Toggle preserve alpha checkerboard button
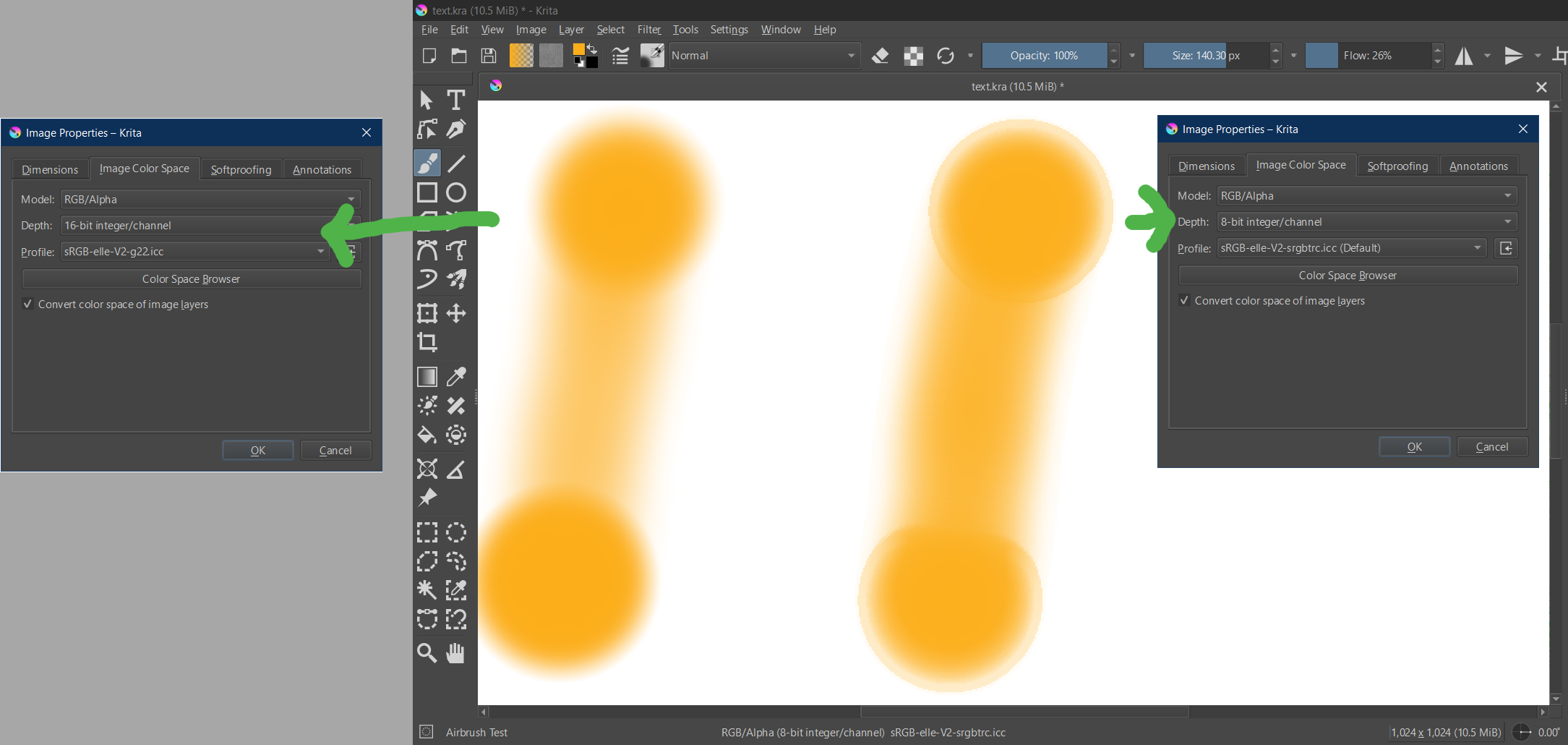This screenshot has width=1568, height=745. pos(913,56)
